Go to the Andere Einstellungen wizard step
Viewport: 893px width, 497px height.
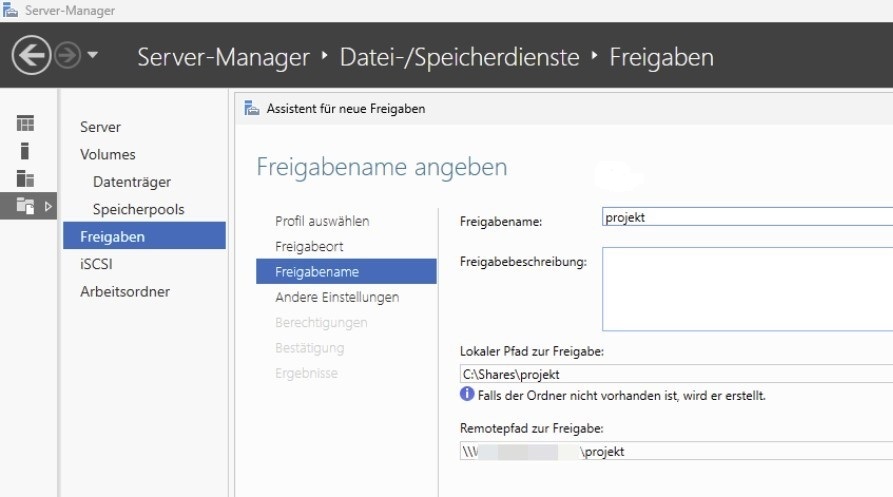coord(337,297)
